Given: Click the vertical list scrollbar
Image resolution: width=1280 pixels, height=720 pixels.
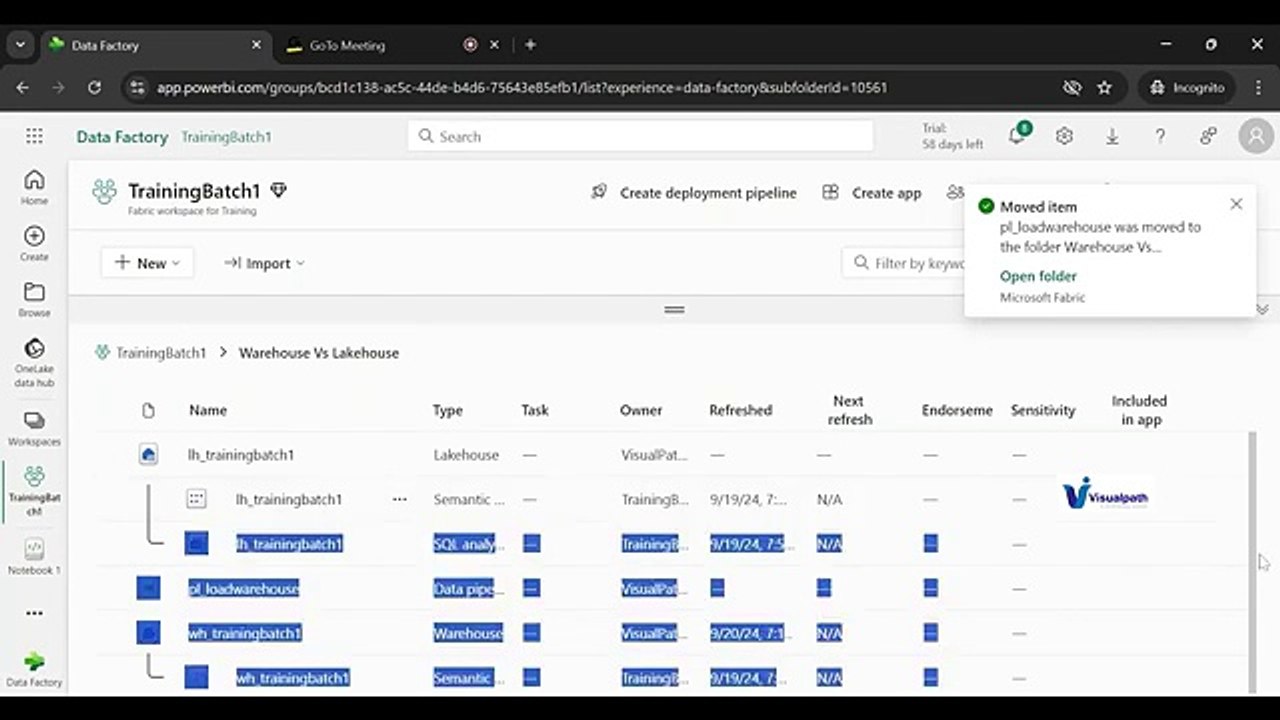Looking at the screenshot, I should pos(1253,560).
